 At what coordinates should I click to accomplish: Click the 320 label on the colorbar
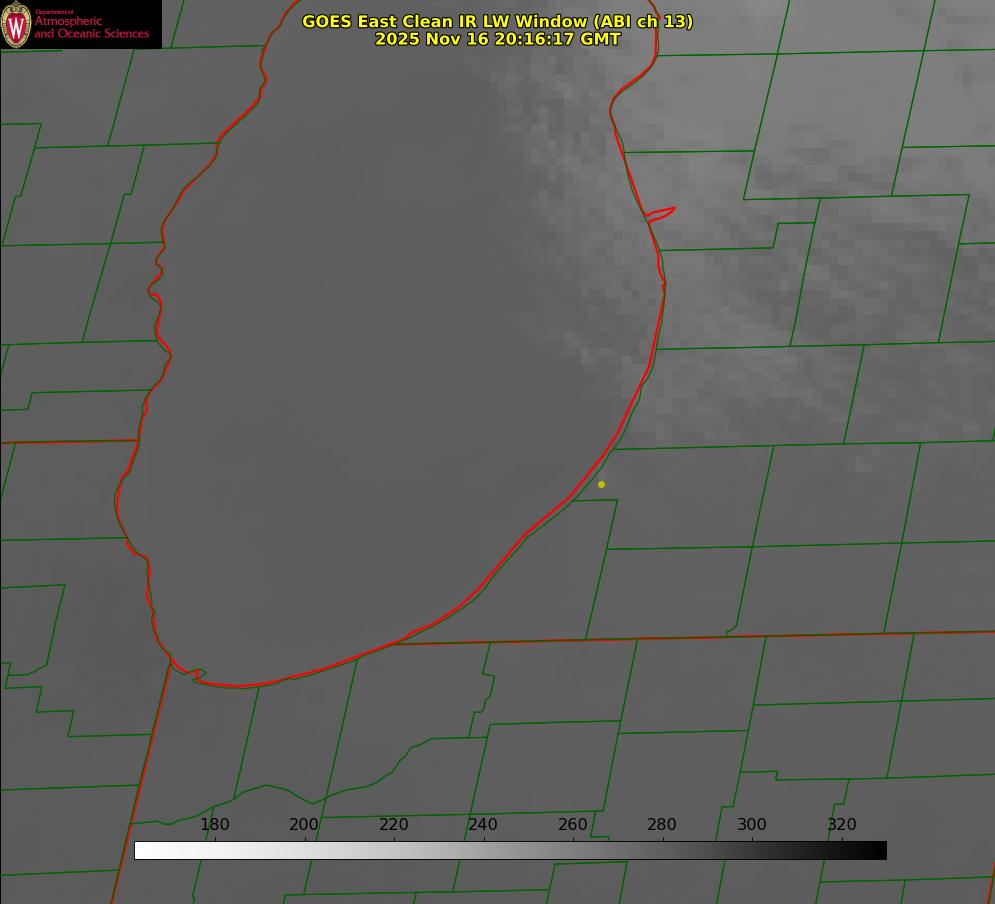click(x=842, y=825)
